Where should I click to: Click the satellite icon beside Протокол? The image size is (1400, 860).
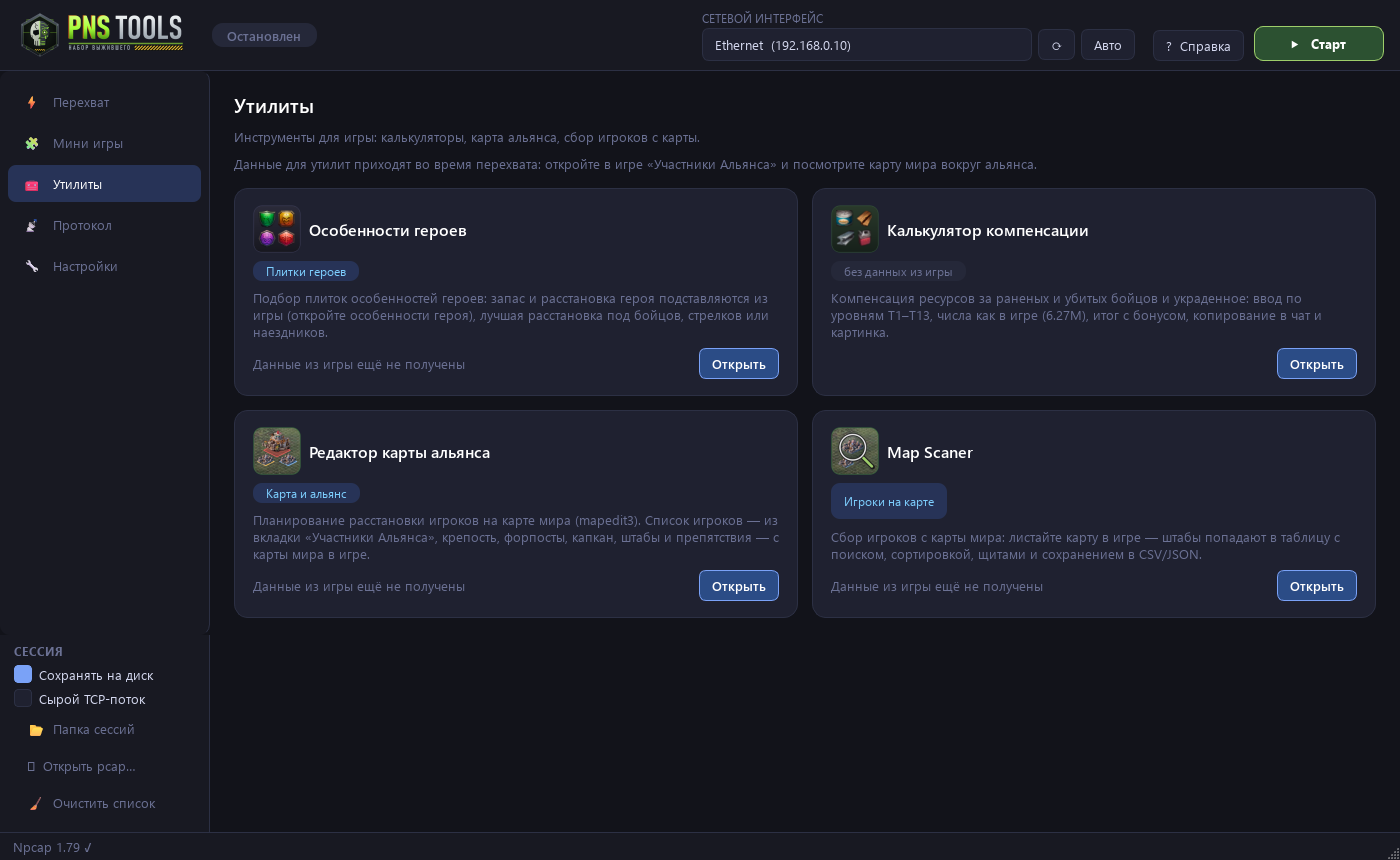[x=32, y=225]
